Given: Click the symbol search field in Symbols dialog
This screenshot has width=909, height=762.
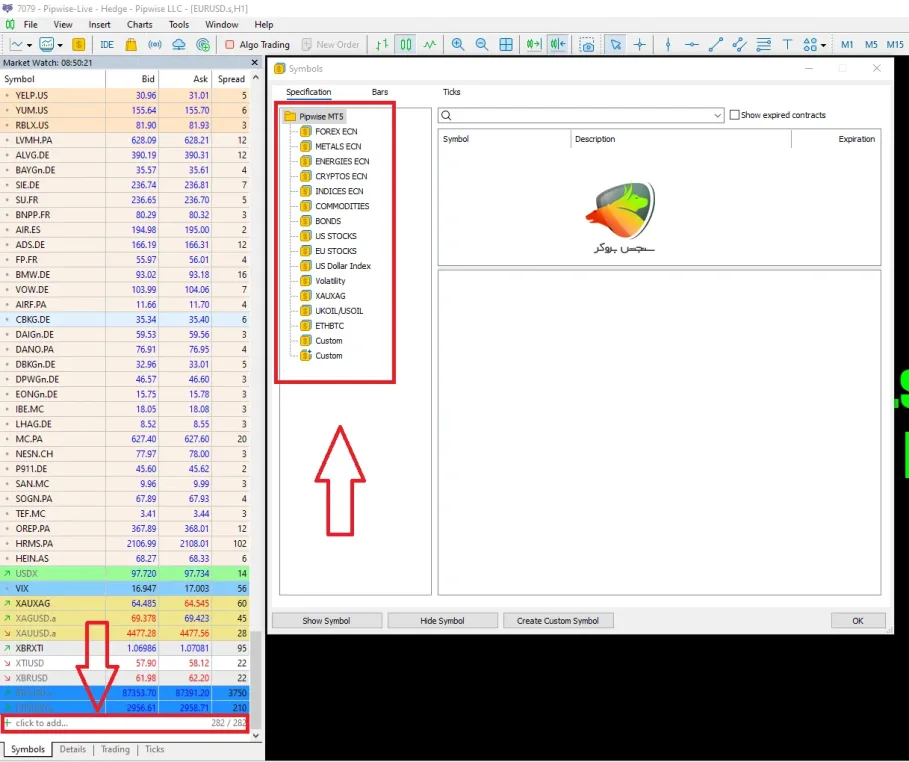Looking at the screenshot, I should click(x=581, y=115).
